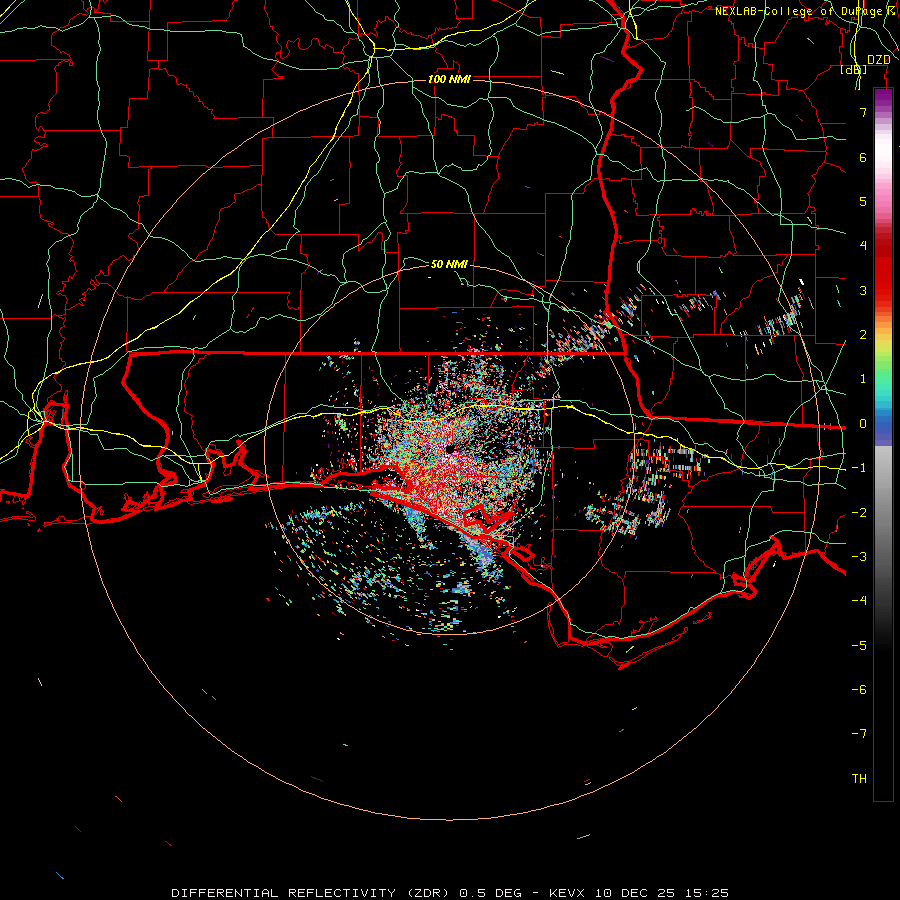Select the -7 value on the scale

(859, 734)
